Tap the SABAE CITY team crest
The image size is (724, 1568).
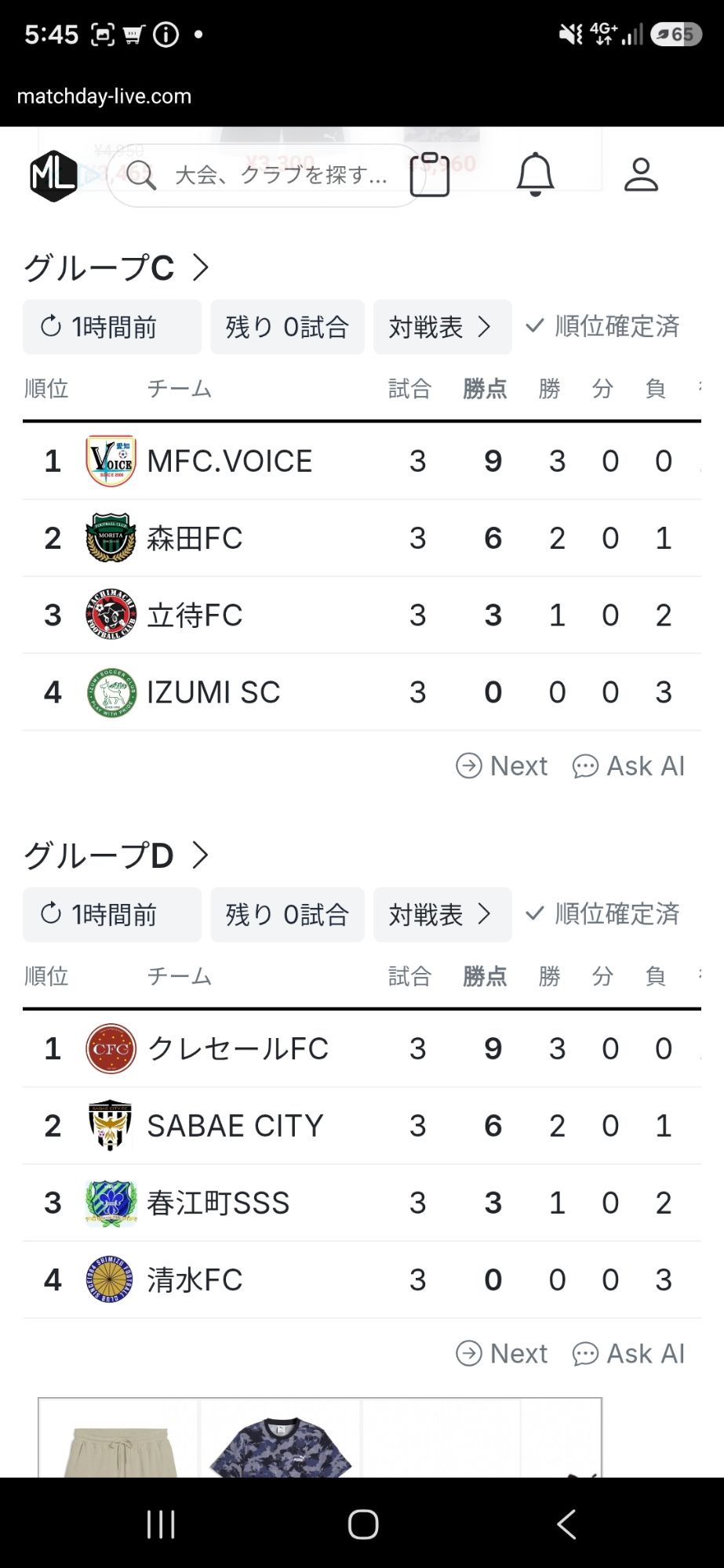point(111,1125)
